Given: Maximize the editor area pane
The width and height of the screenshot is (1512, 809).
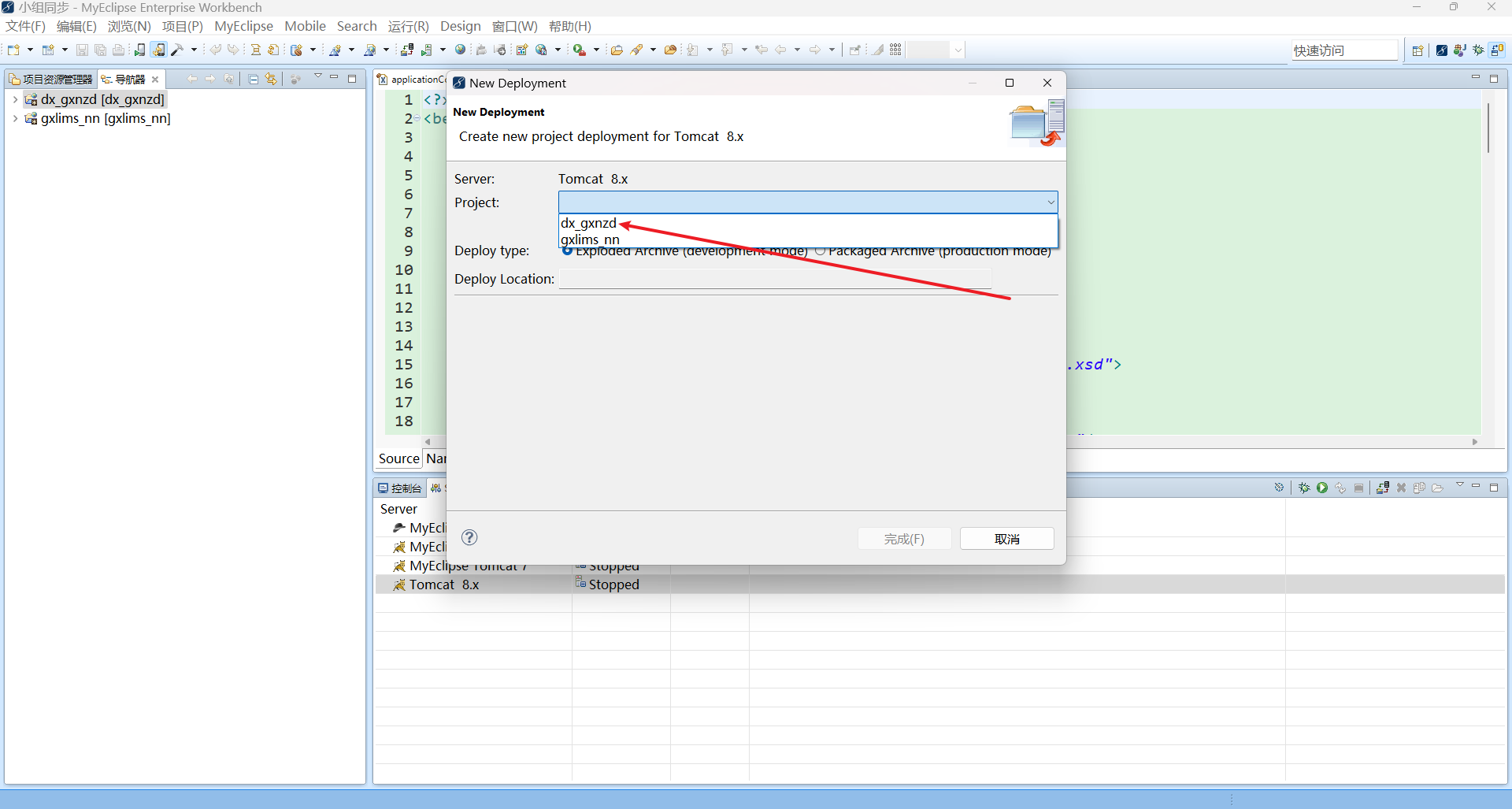Looking at the screenshot, I should point(1494,79).
